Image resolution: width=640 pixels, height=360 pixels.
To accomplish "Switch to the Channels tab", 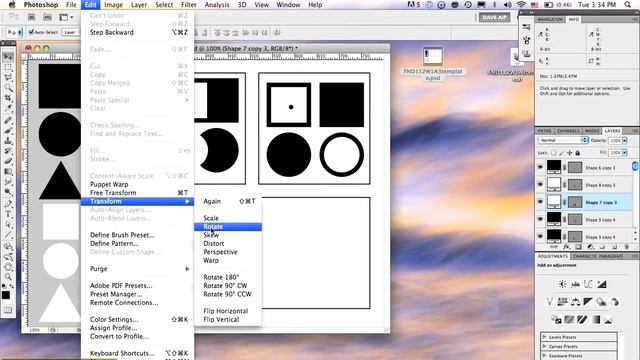I will click(x=568, y=131).
